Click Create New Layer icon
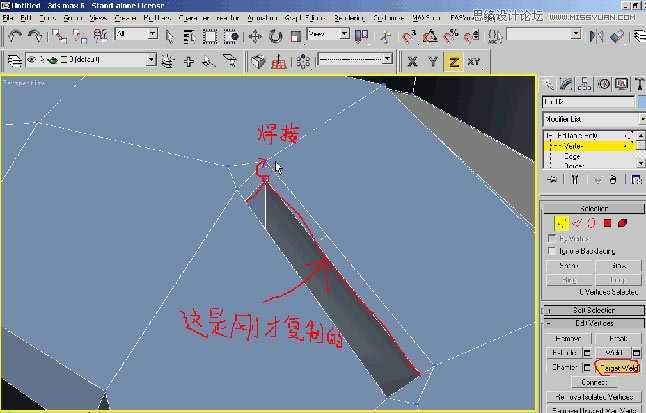Viewport: 646px width, 413px height. (167, 61)
